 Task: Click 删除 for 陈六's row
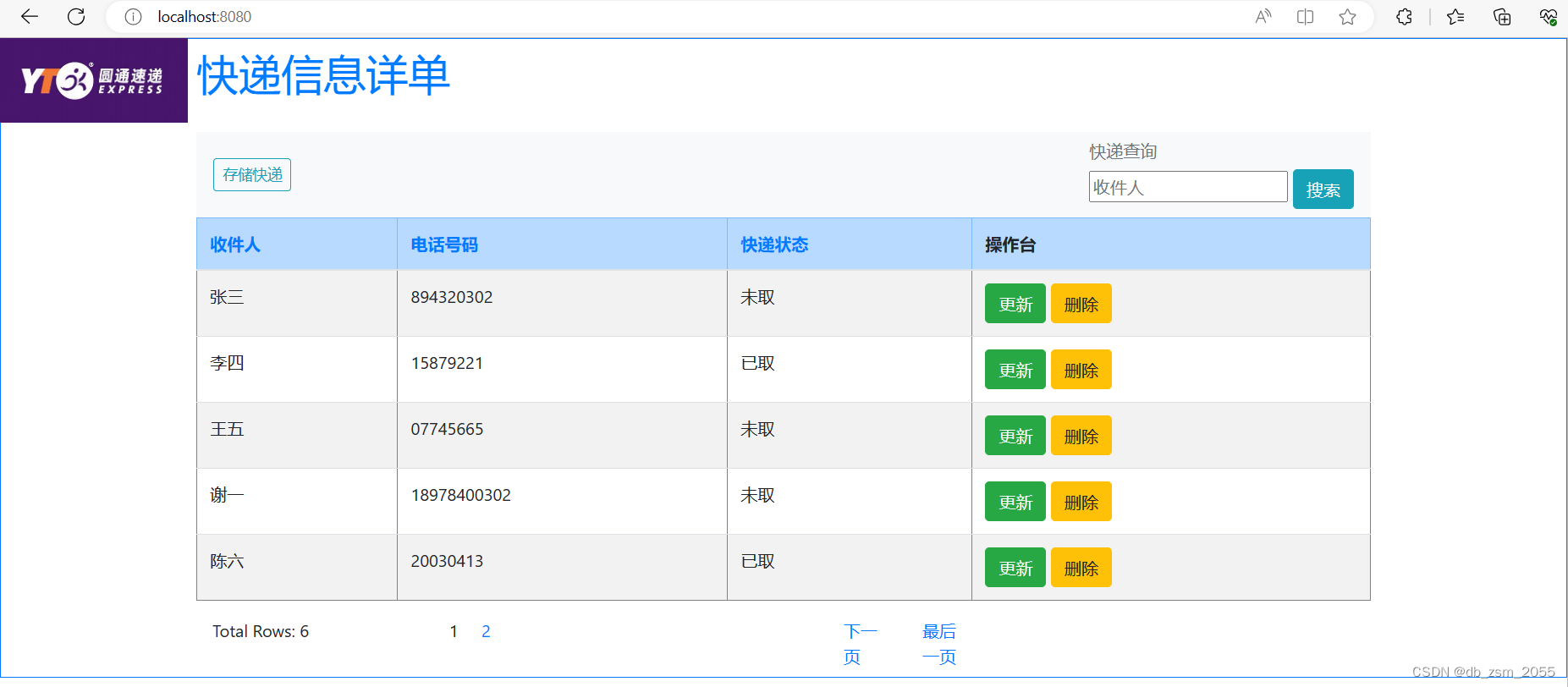[1081, 568]
